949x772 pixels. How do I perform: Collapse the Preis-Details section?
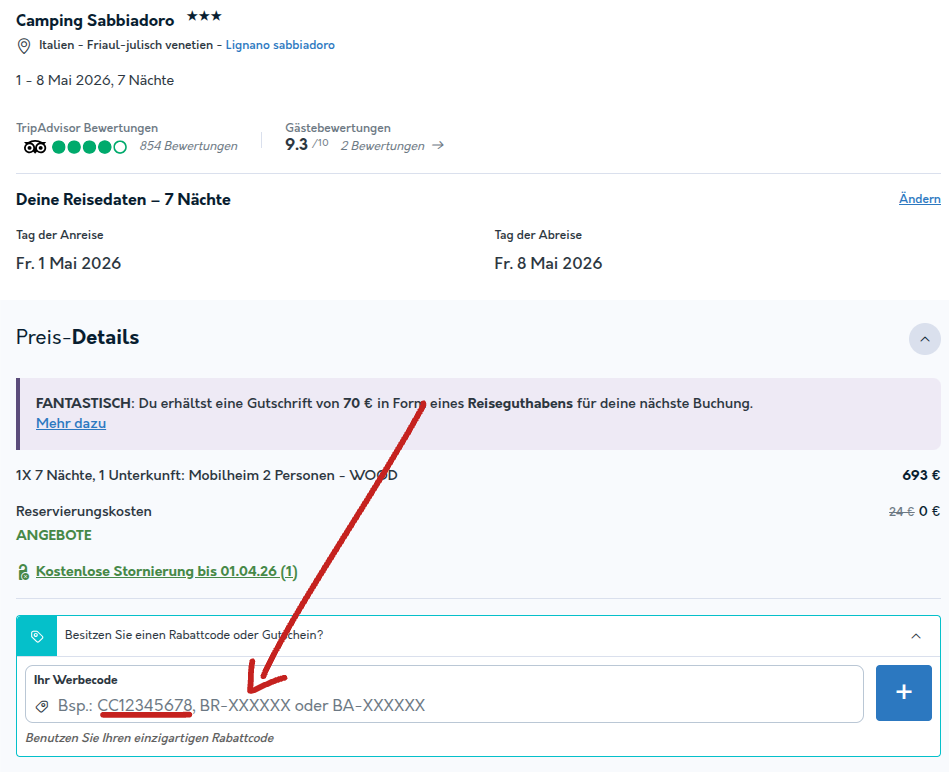coord(924,339)
